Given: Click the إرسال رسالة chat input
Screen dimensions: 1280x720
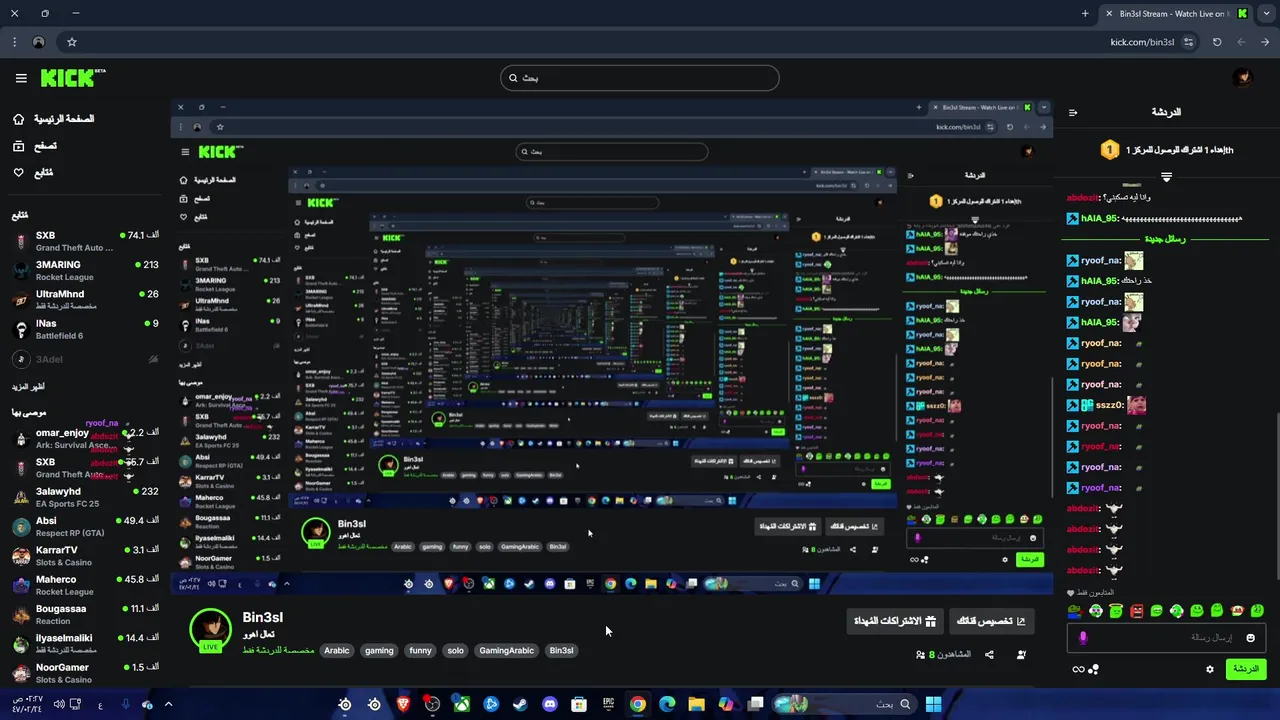Looking at the screenshot, I should [1166, 637].
